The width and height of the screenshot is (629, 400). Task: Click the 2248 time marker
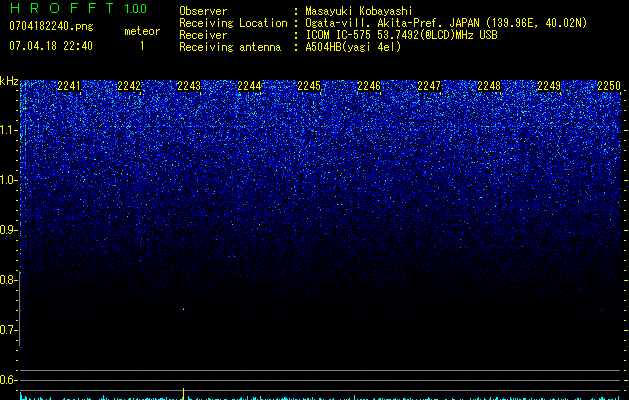tap(489, 86)
